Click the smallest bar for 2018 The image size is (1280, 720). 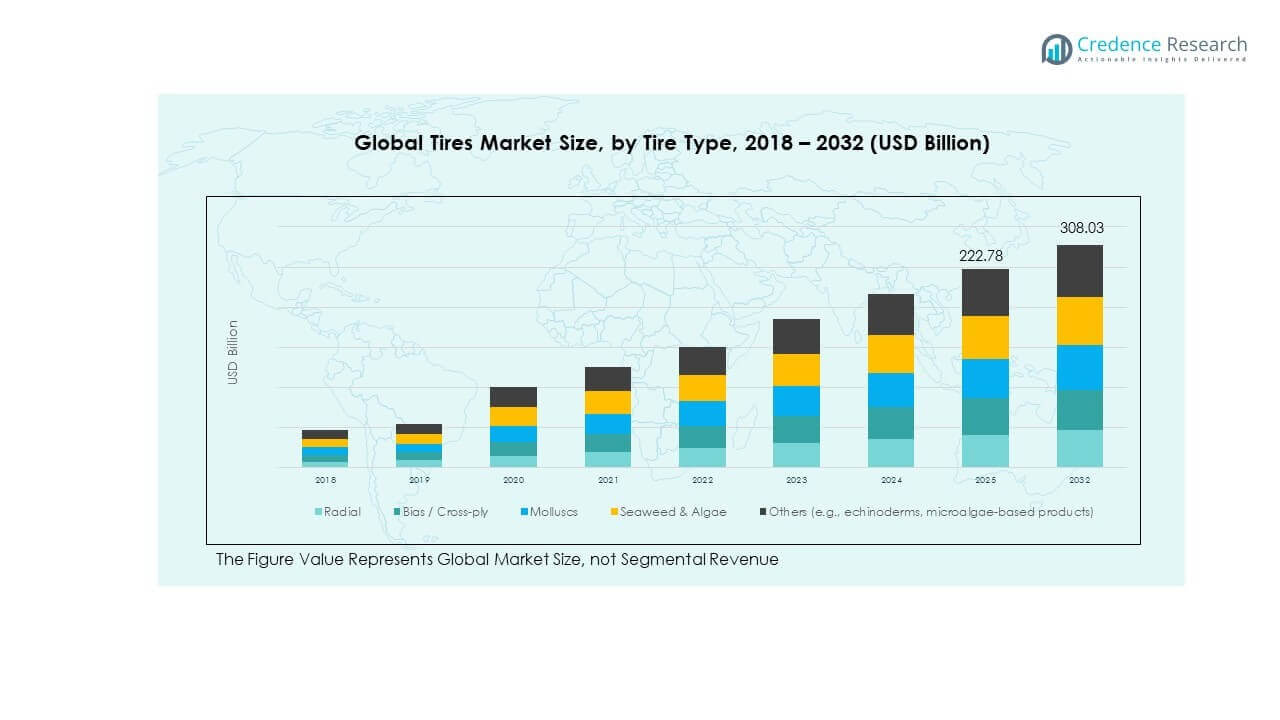point(325,447)
